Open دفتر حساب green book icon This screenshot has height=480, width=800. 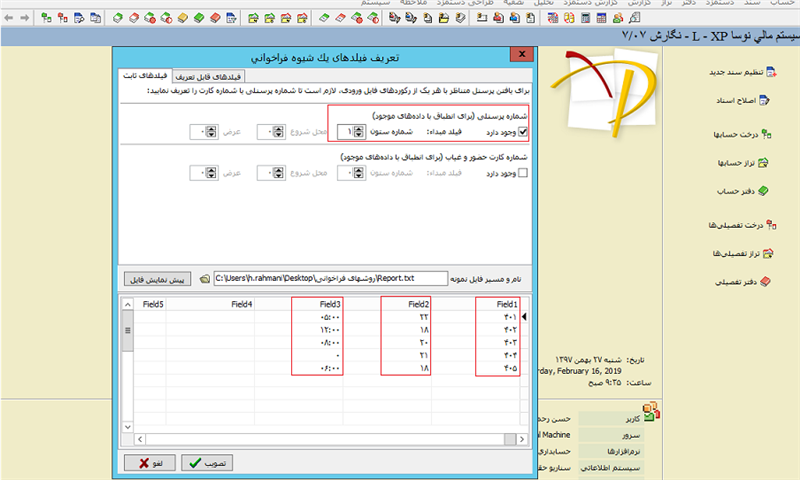765,190
